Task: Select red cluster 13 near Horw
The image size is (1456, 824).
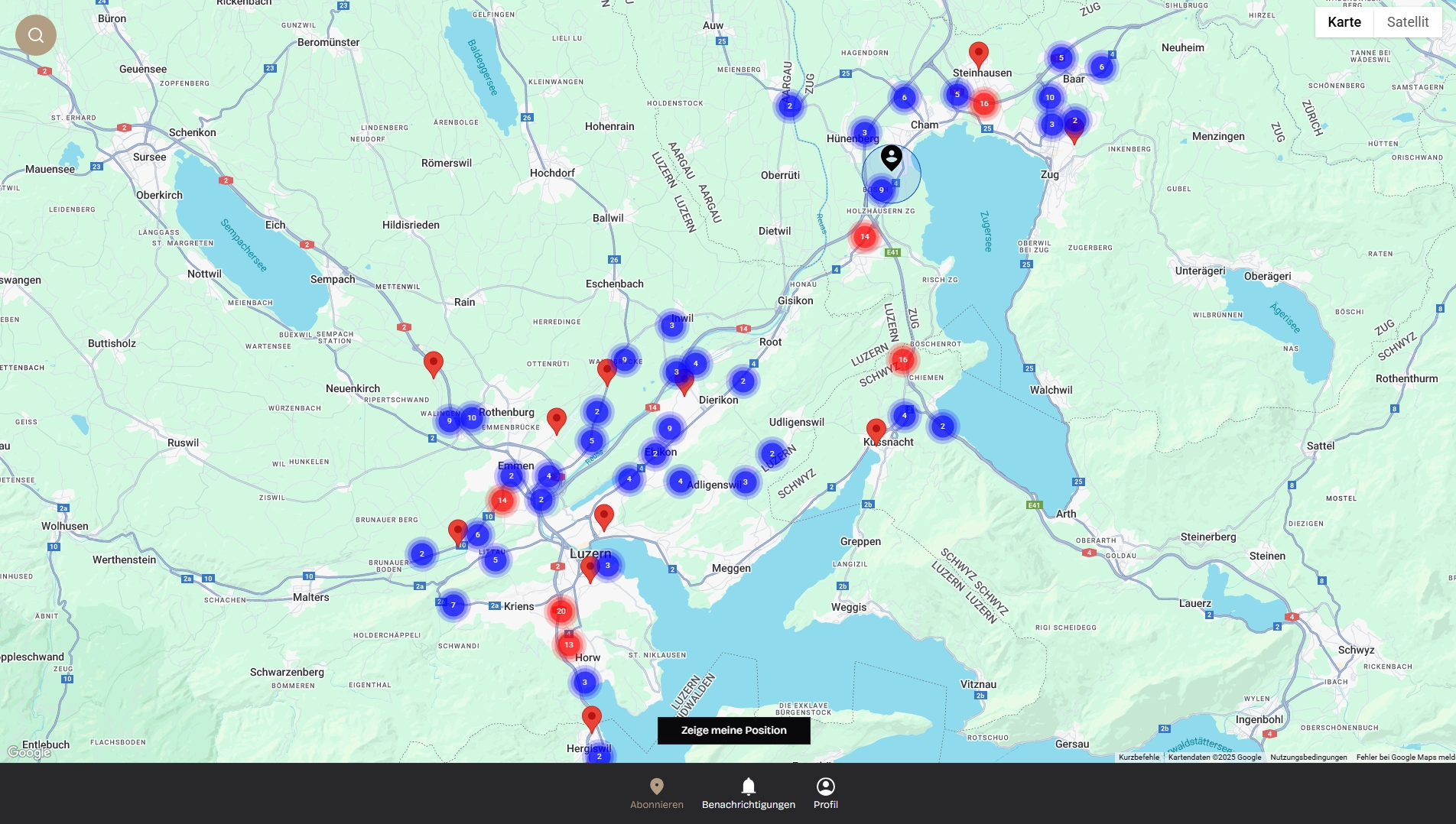Action: tap(569, 645)
